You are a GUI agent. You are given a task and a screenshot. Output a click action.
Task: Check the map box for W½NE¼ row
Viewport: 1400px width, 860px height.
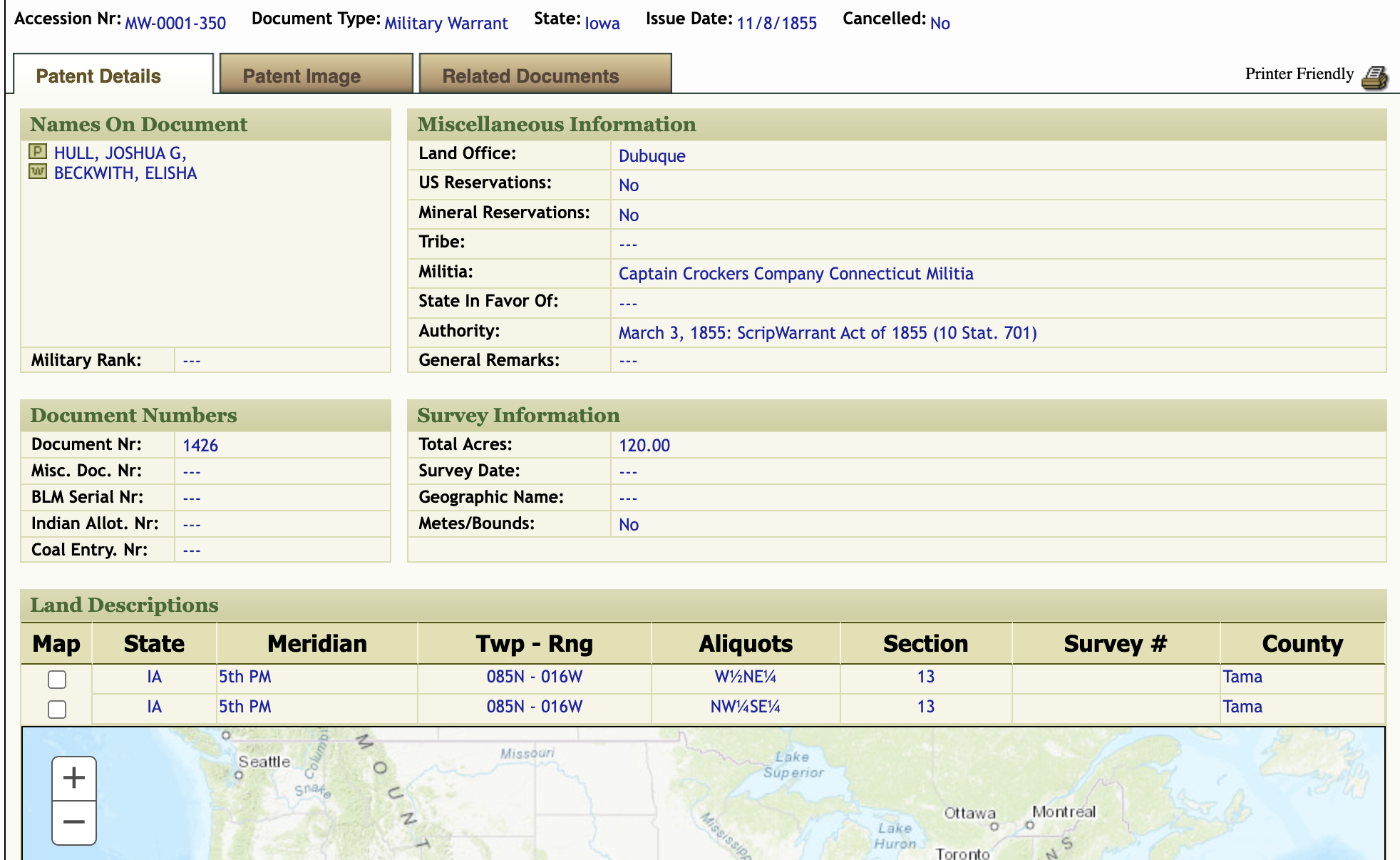[x=57, y=679]
